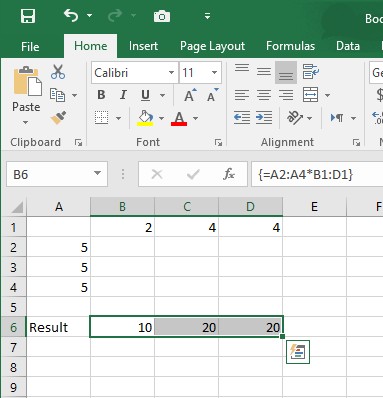Toggle Bottom Align
Screen dimensions: 383x398
coord(286,72)
